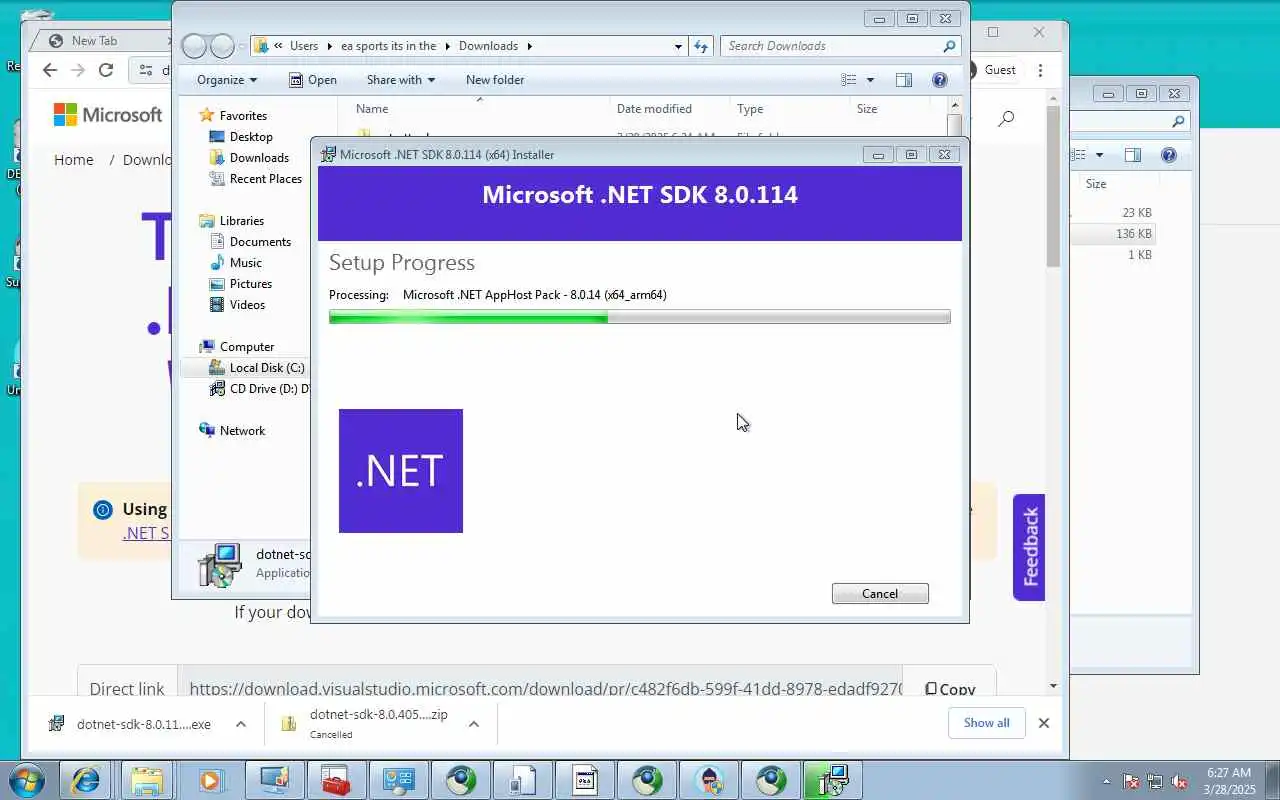Switch to the installer taskbar icon
Viewport: 1280px width, 800px height.
[832, 780]
